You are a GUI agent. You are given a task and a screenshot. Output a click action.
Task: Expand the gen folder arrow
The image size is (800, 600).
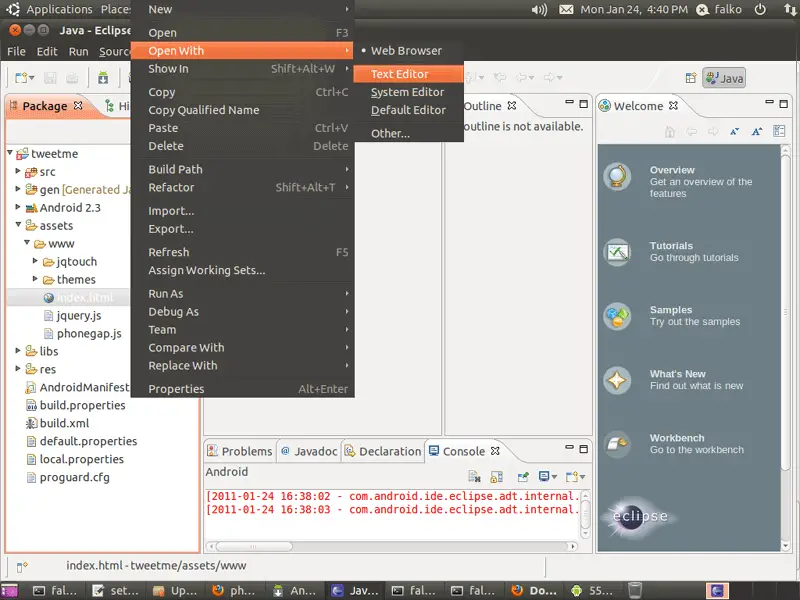[18, 189]
